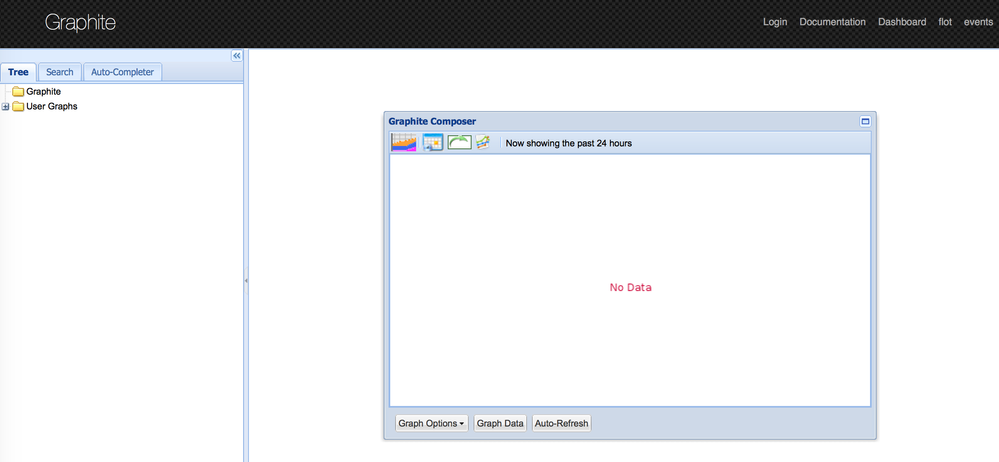Click the Graphite Composer window maximize icon
Image resolution: width=999 pixels, height=462 pixels.
pos(865,121)
